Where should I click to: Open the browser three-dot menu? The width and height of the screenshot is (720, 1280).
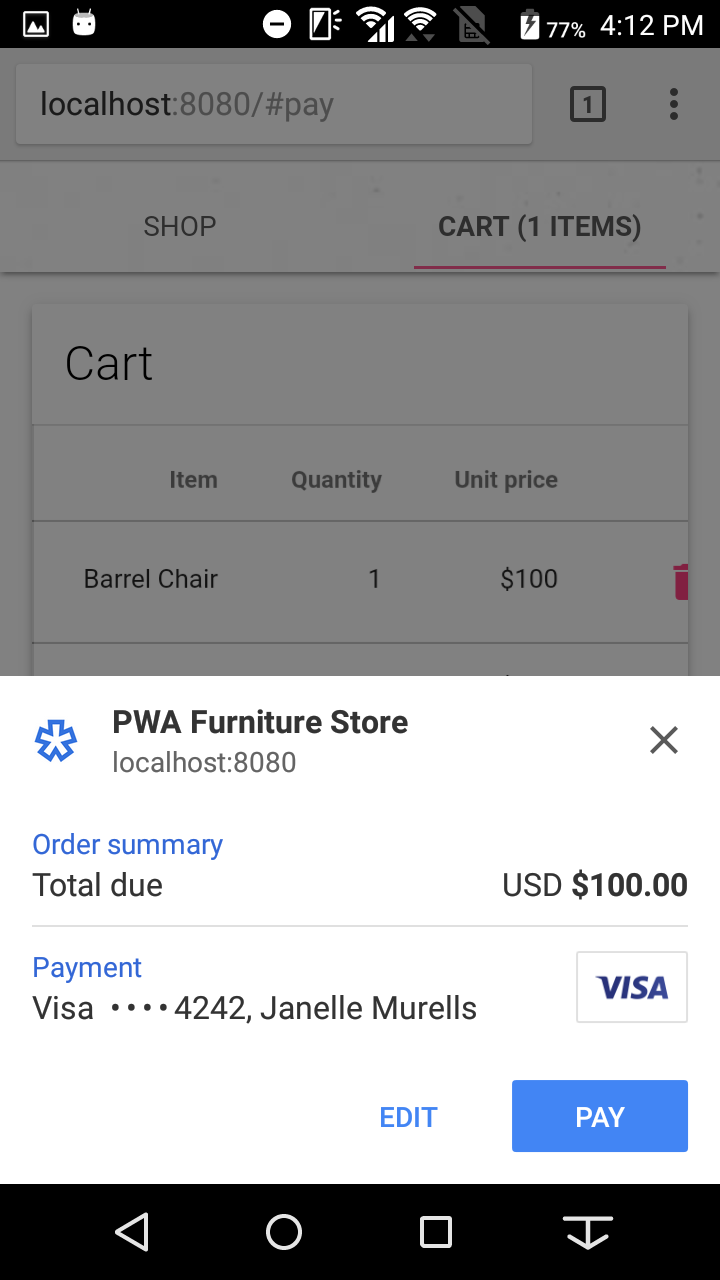[674, 104]
